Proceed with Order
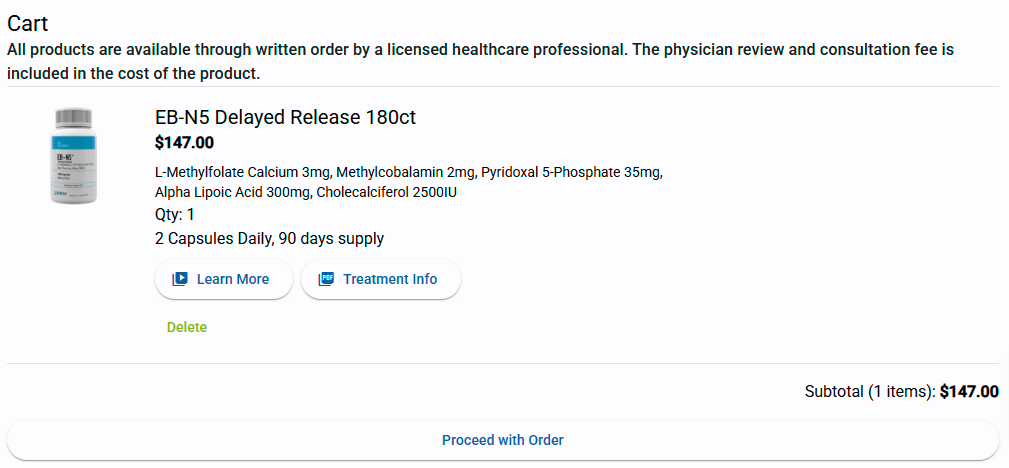The width and height of the screenshot is (1009, 468). [503, 440]
